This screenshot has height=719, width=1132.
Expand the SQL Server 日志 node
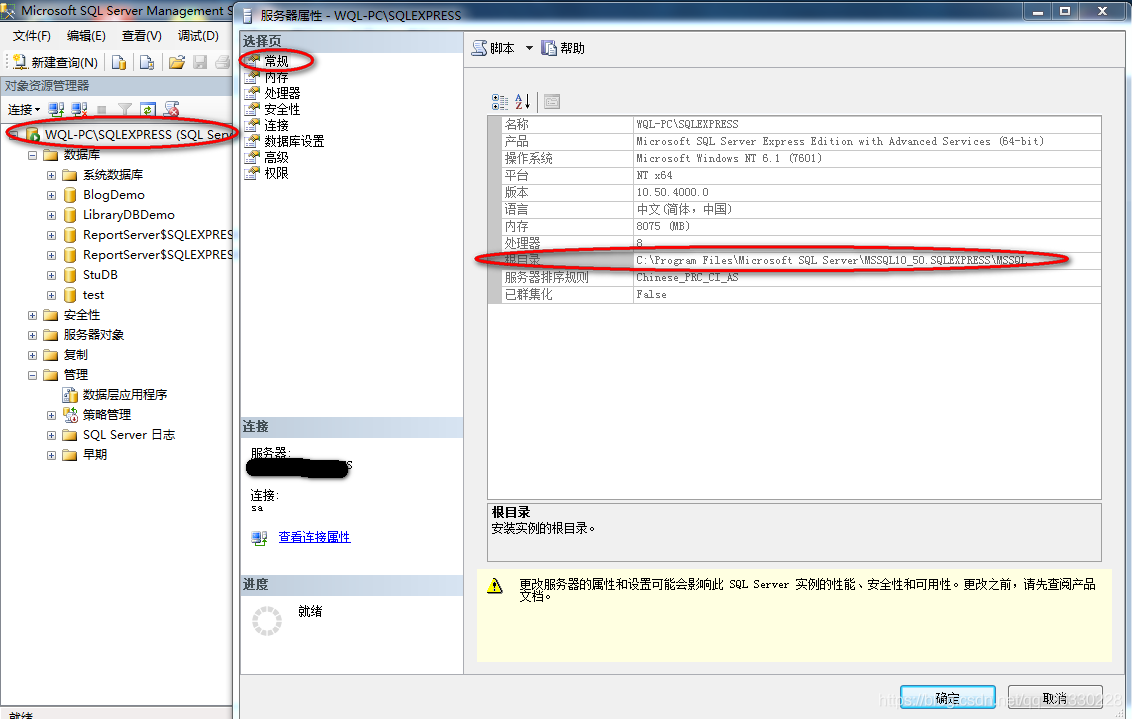[51, 435]
